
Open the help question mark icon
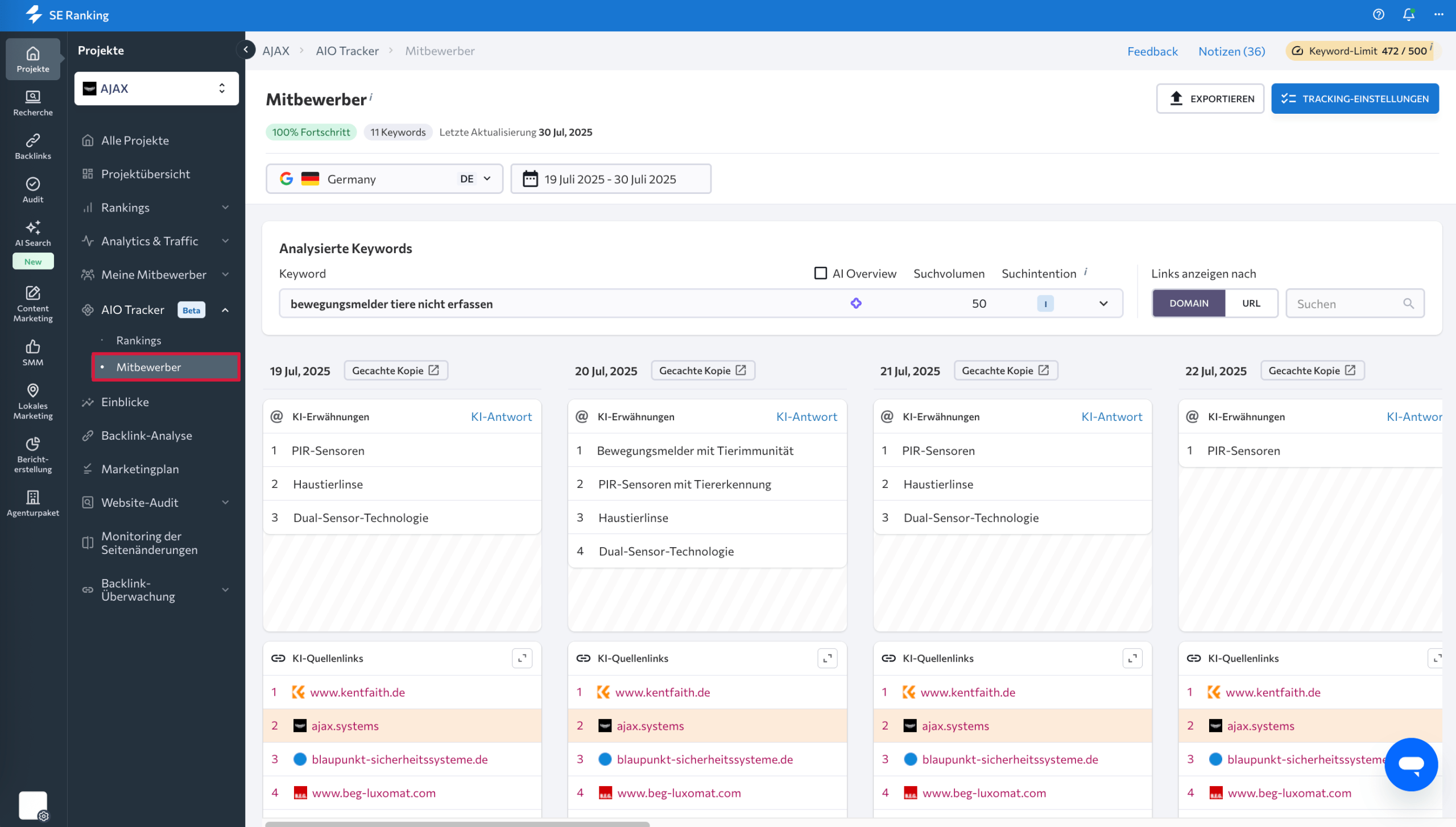pos(1378,15)
